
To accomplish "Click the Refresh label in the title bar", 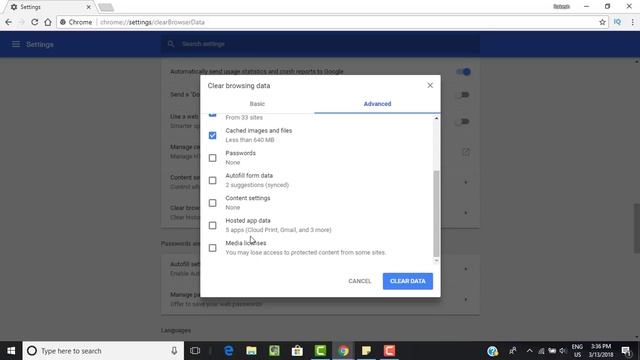I will [x=561, y=7].
